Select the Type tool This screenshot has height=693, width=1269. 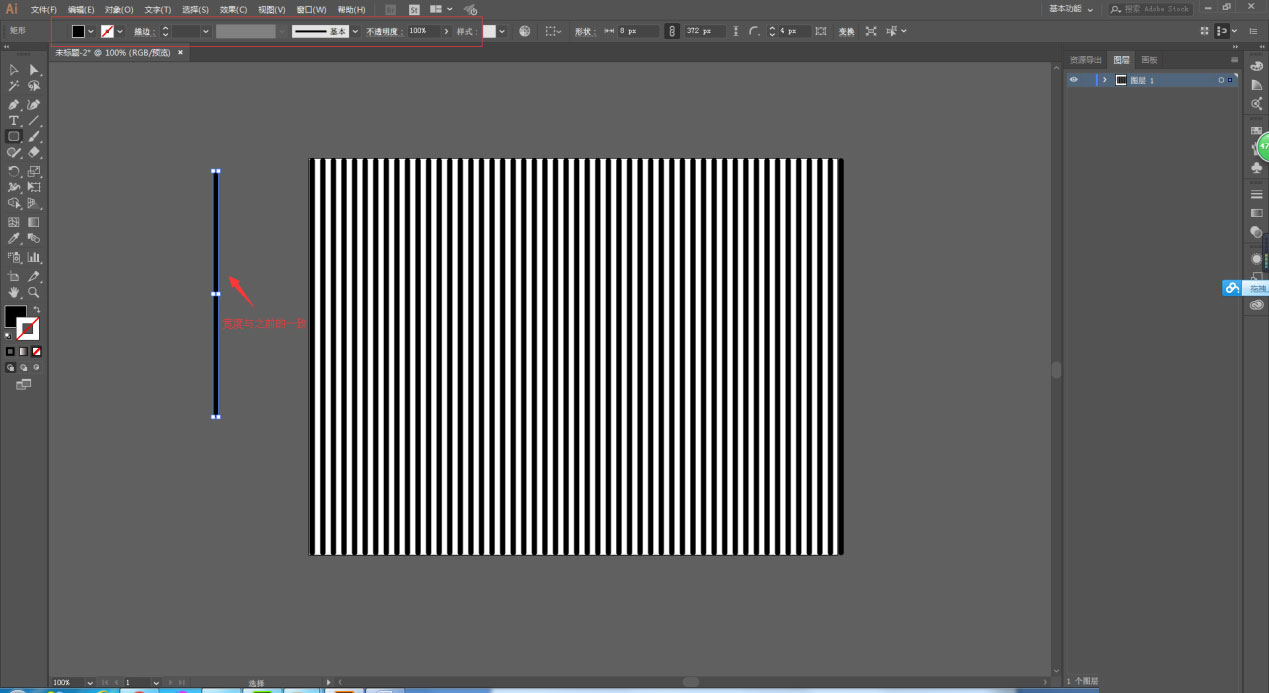pos(14,120)
